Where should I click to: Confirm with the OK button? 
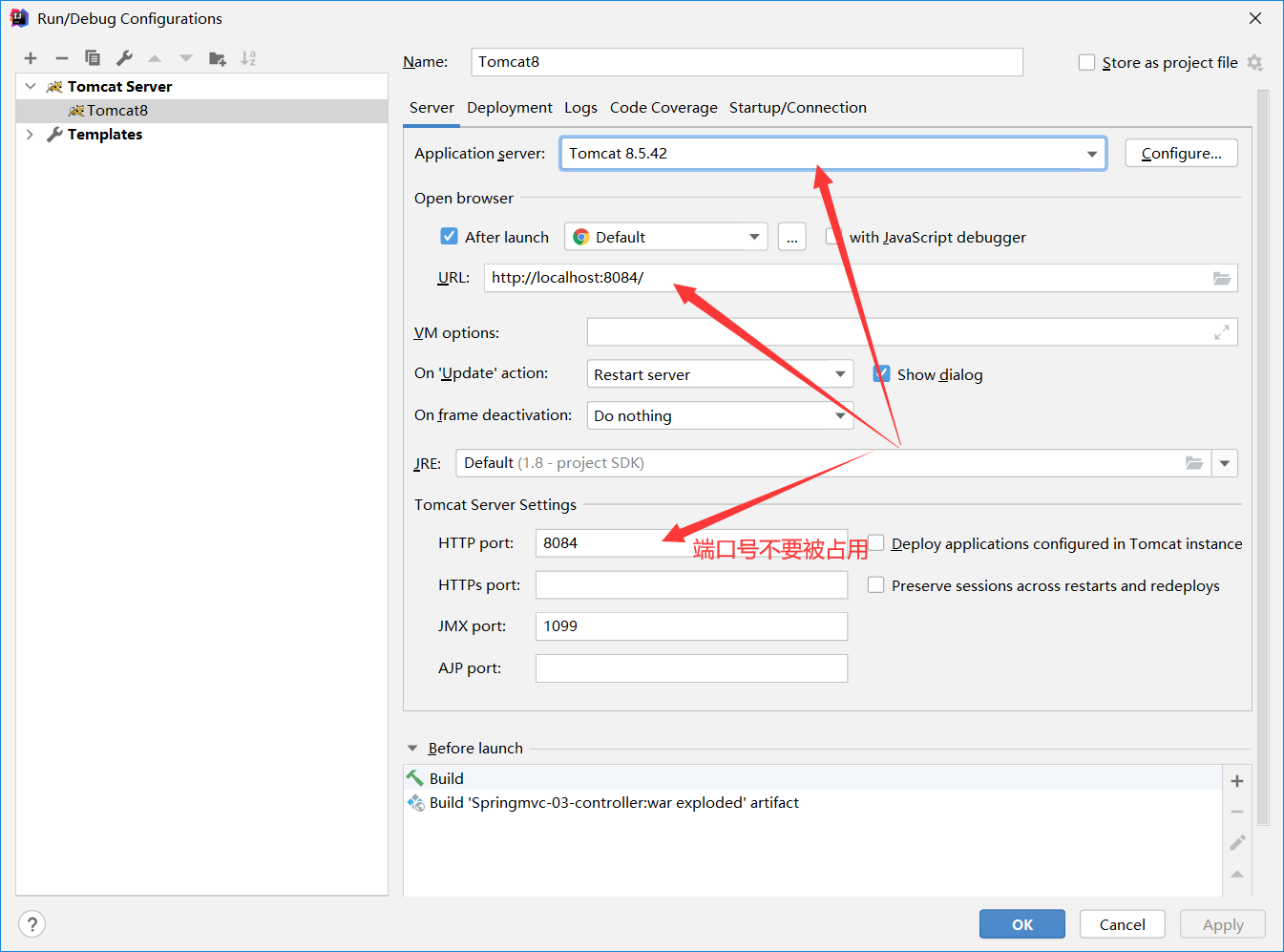click(x=1022, y=924)
